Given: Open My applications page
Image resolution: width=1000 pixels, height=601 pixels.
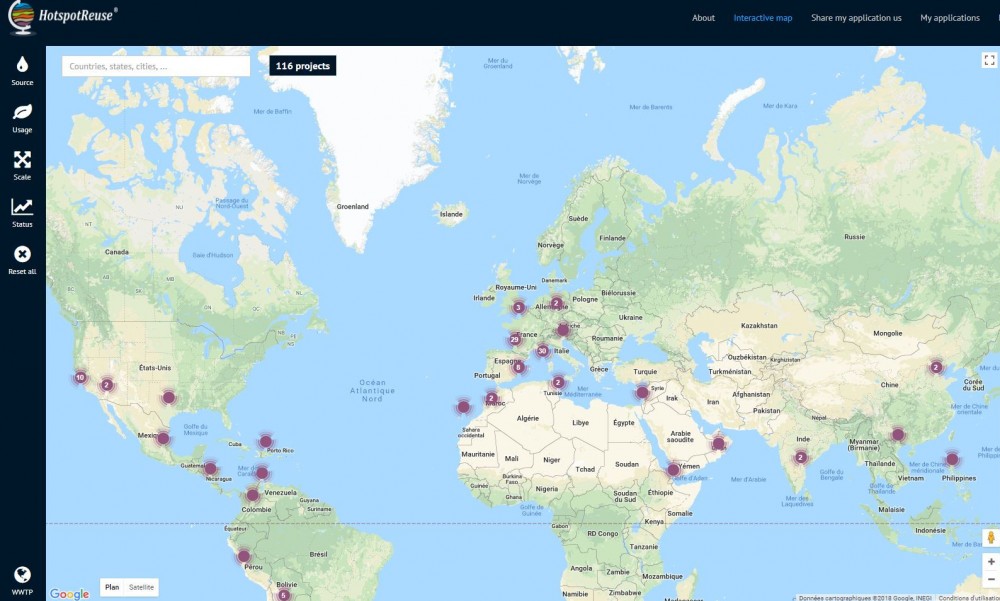Looking at the screenshot, I should (949, 18).
